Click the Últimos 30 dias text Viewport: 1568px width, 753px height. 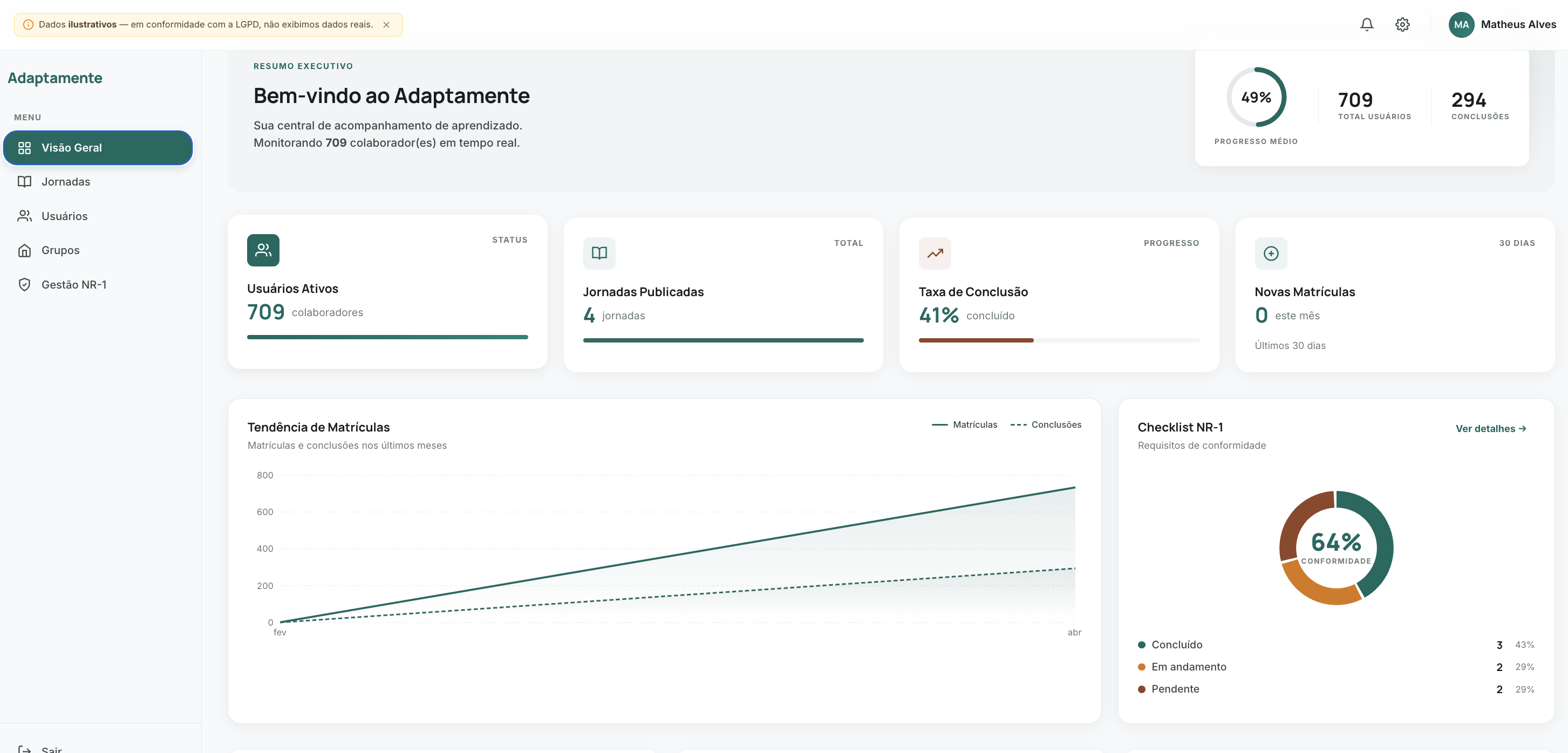click(1290, 346)
